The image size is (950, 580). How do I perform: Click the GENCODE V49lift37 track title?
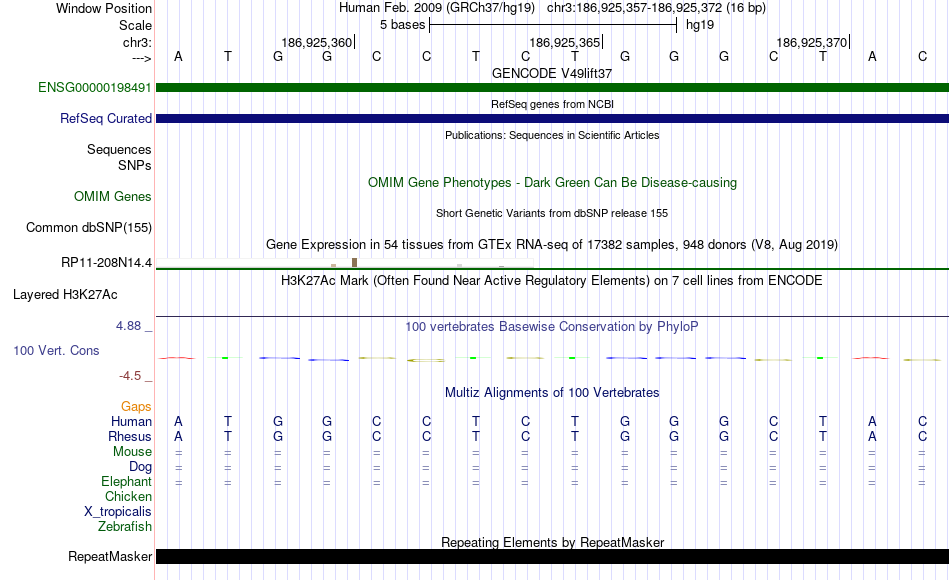click(552, 73)
